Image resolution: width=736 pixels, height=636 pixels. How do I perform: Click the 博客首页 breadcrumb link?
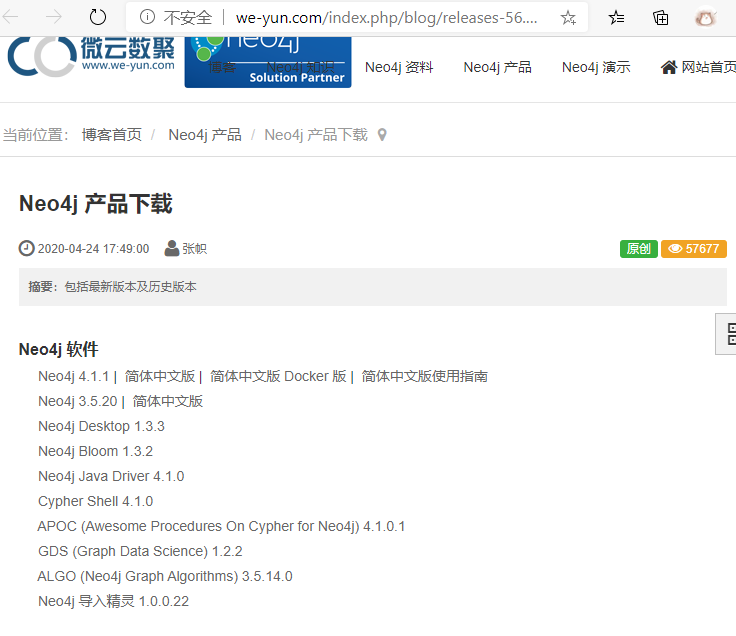point(112,135)
